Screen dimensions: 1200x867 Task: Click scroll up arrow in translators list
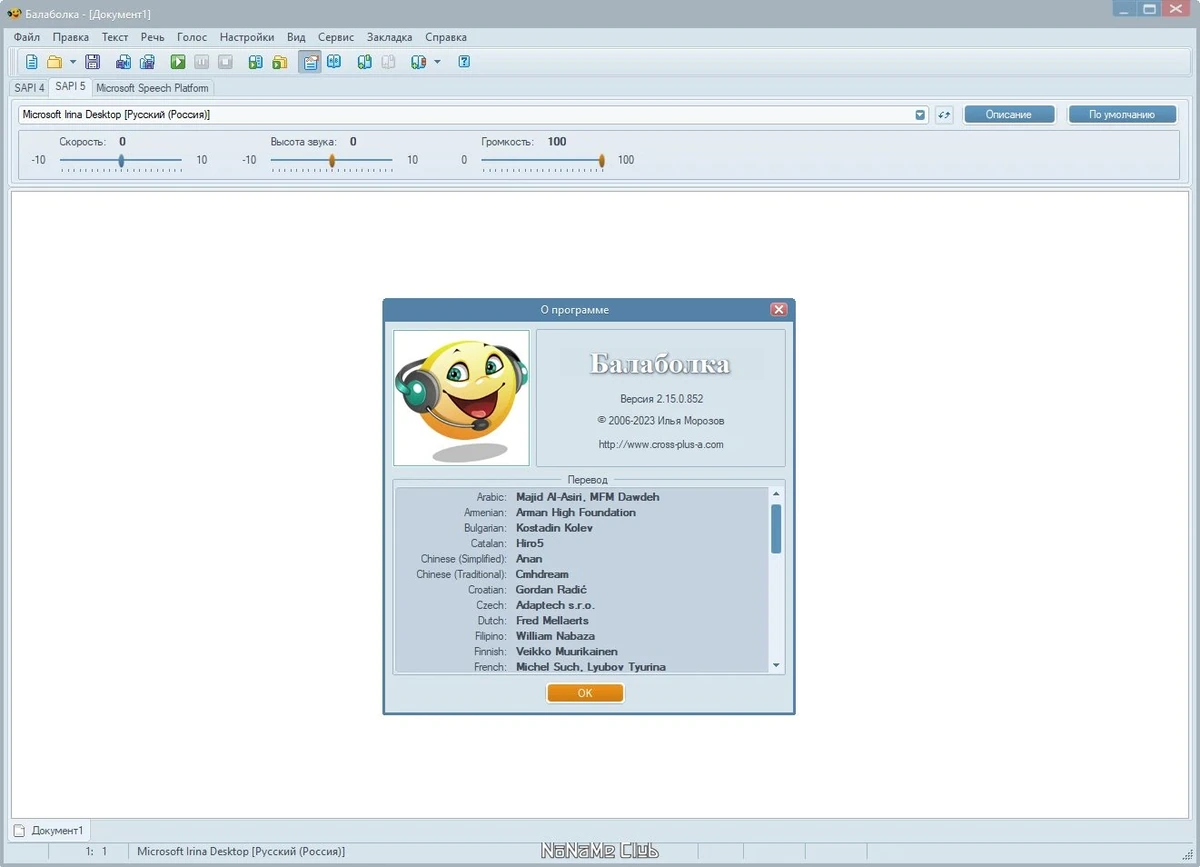(776, 493)
